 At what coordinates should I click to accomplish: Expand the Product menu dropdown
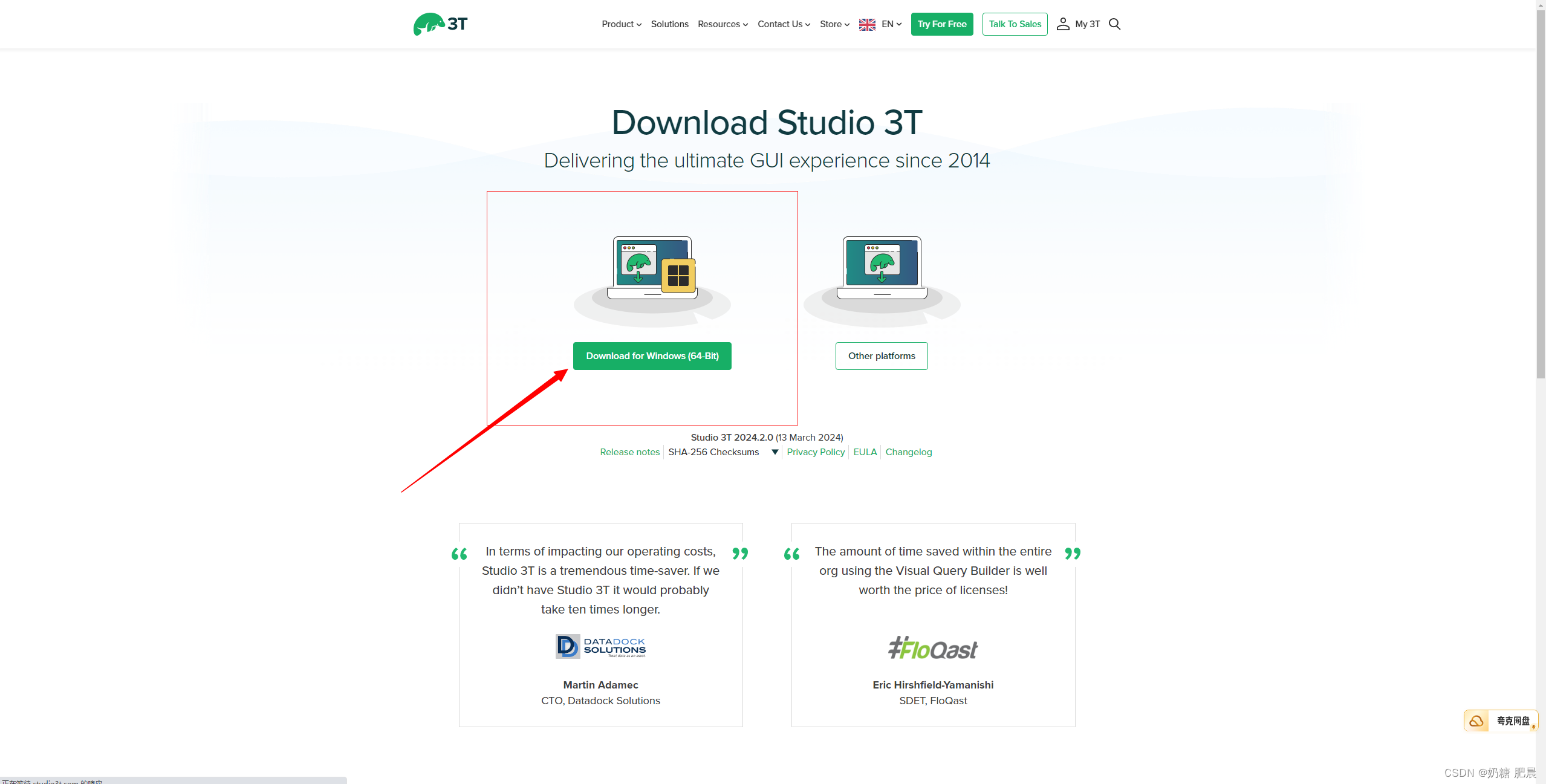(621, 24)
